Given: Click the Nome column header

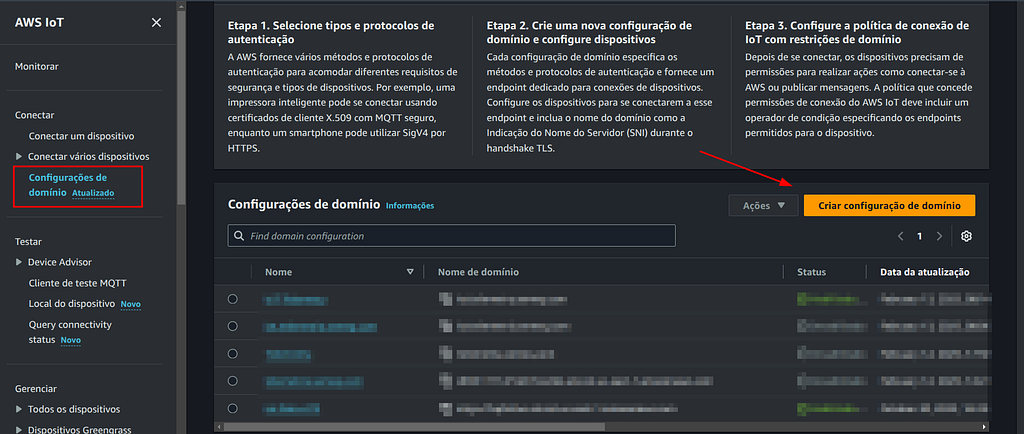Looking at the screenshot, I should [x=278, y=272].
